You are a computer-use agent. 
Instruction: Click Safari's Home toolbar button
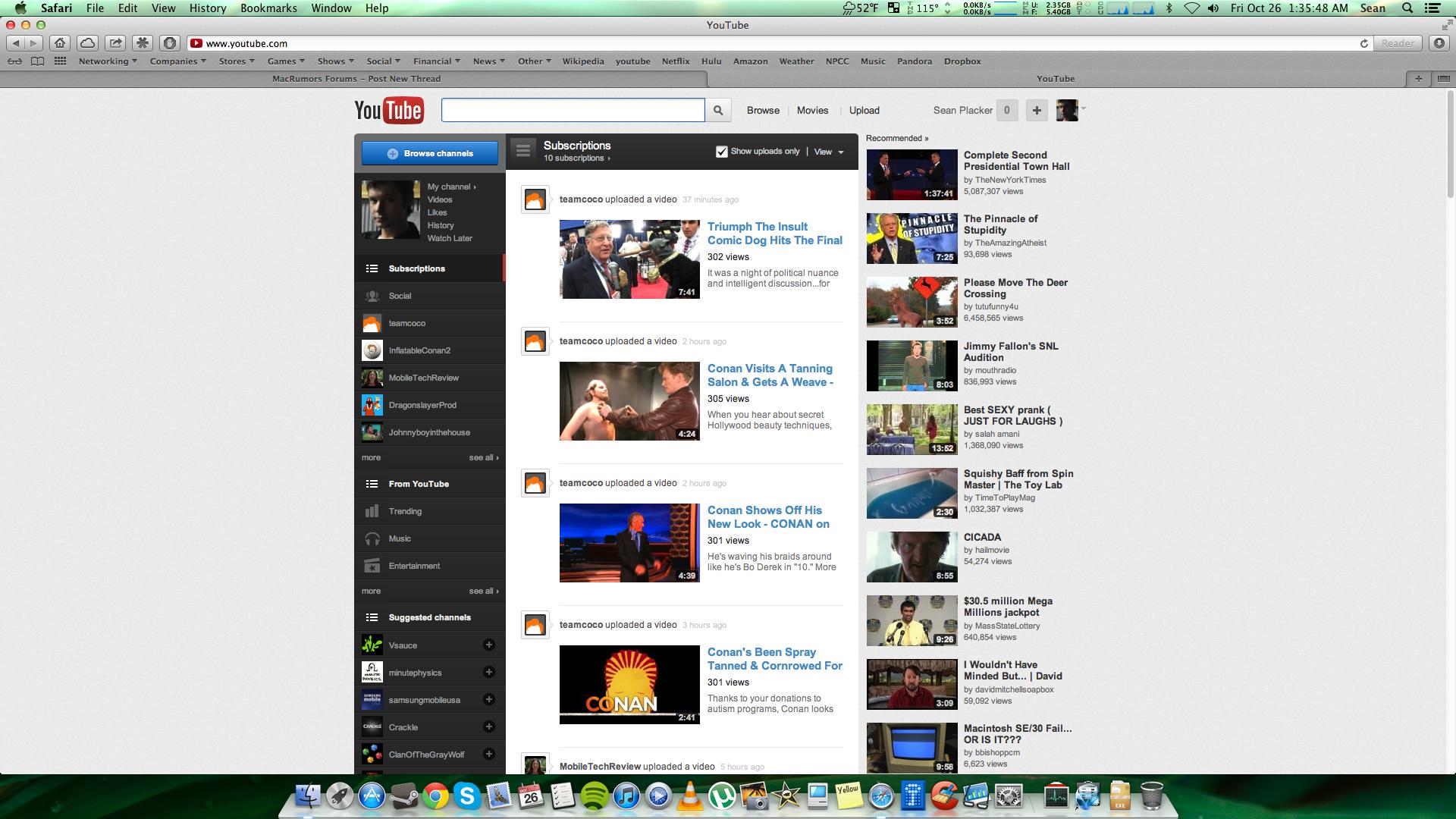(60, 43)
